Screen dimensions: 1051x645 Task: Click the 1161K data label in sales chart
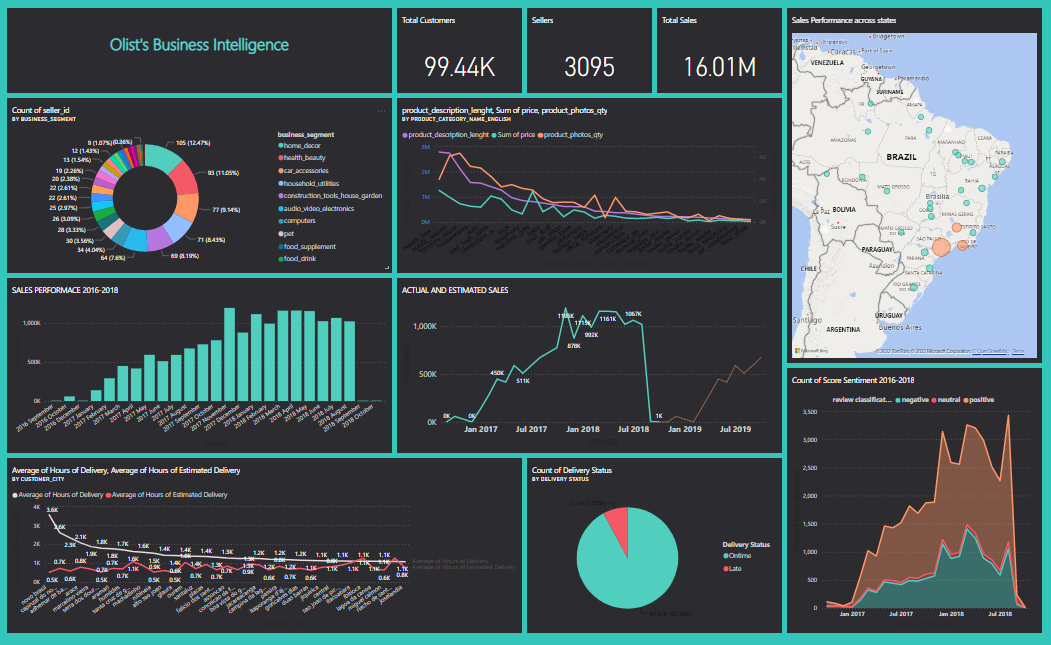pyautogui.click(x=607, y=319)
